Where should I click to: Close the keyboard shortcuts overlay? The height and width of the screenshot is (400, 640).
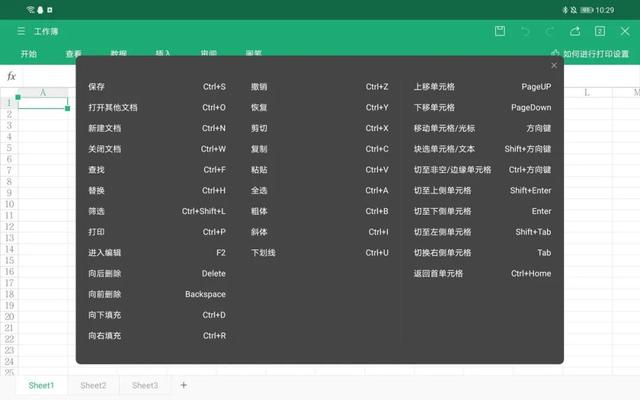[x=554, y=65]
